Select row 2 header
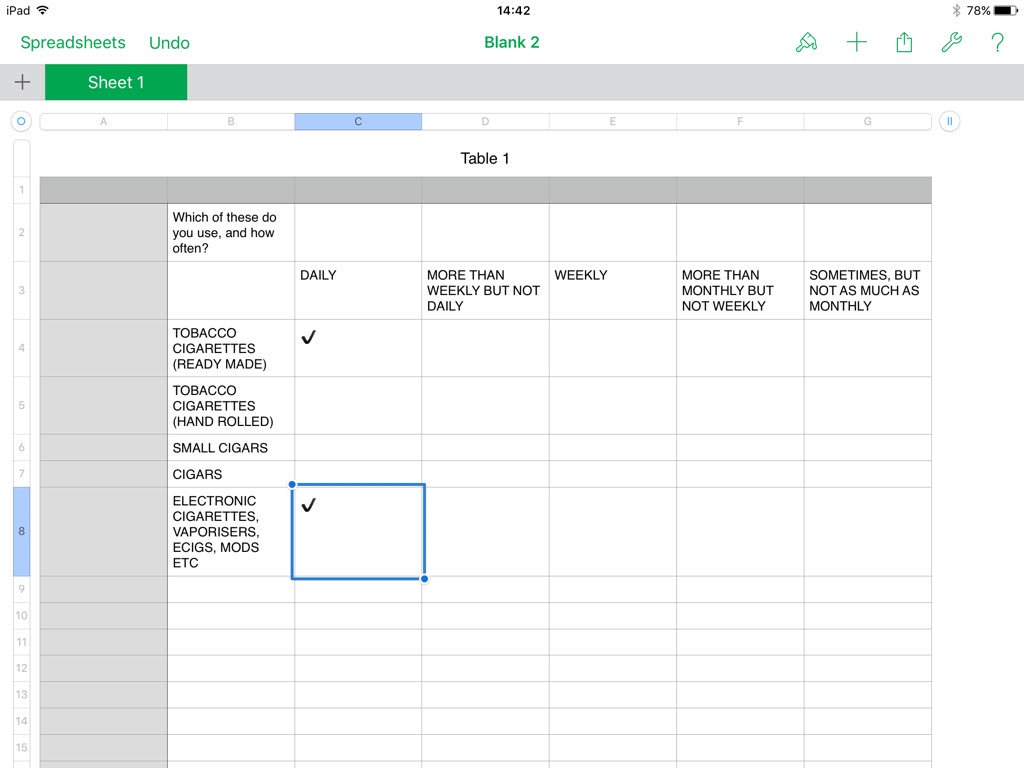The height and width of the screenshot is (768, 1024). pyautogui.click(x=22, y=232)
